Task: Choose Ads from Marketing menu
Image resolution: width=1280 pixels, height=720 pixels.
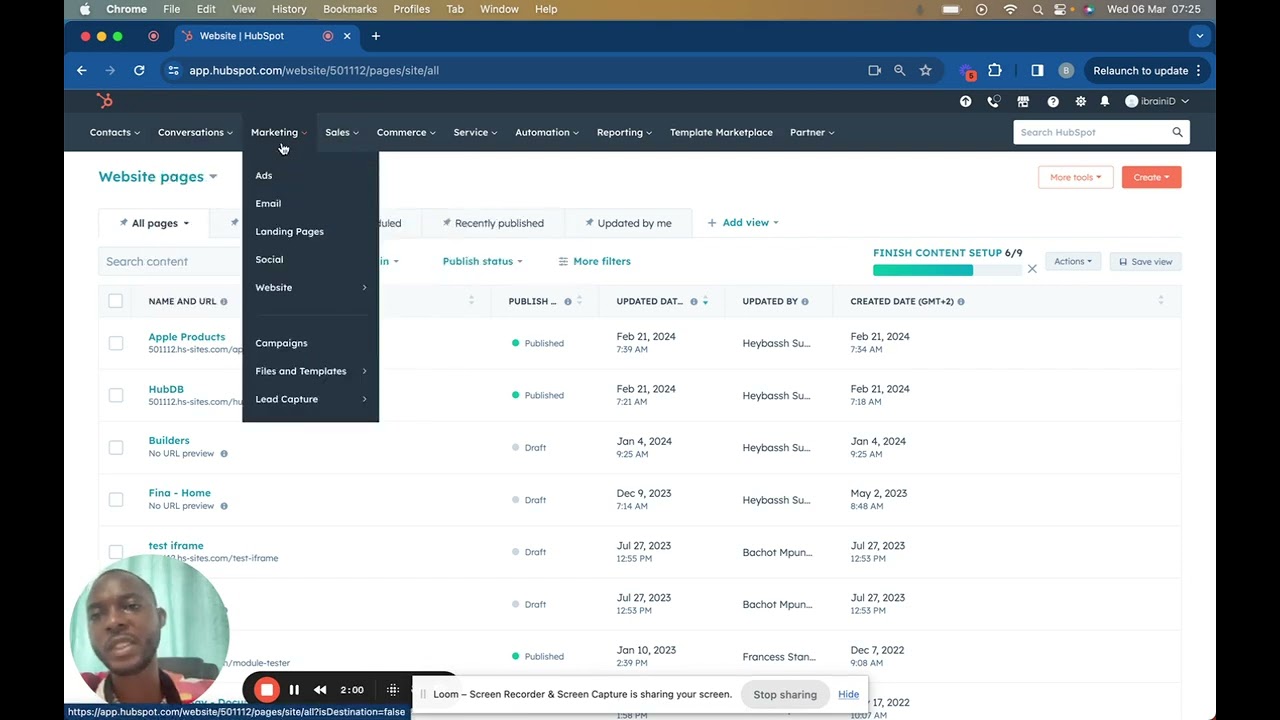Action: click(264, 175)
